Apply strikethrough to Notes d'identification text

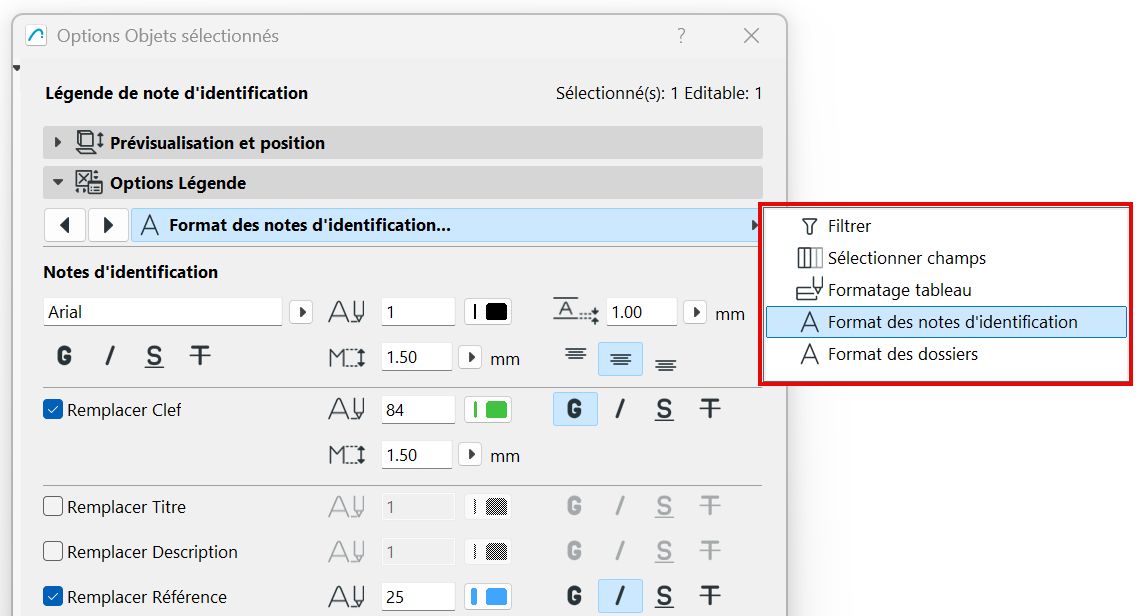click(x=200, y=356)
